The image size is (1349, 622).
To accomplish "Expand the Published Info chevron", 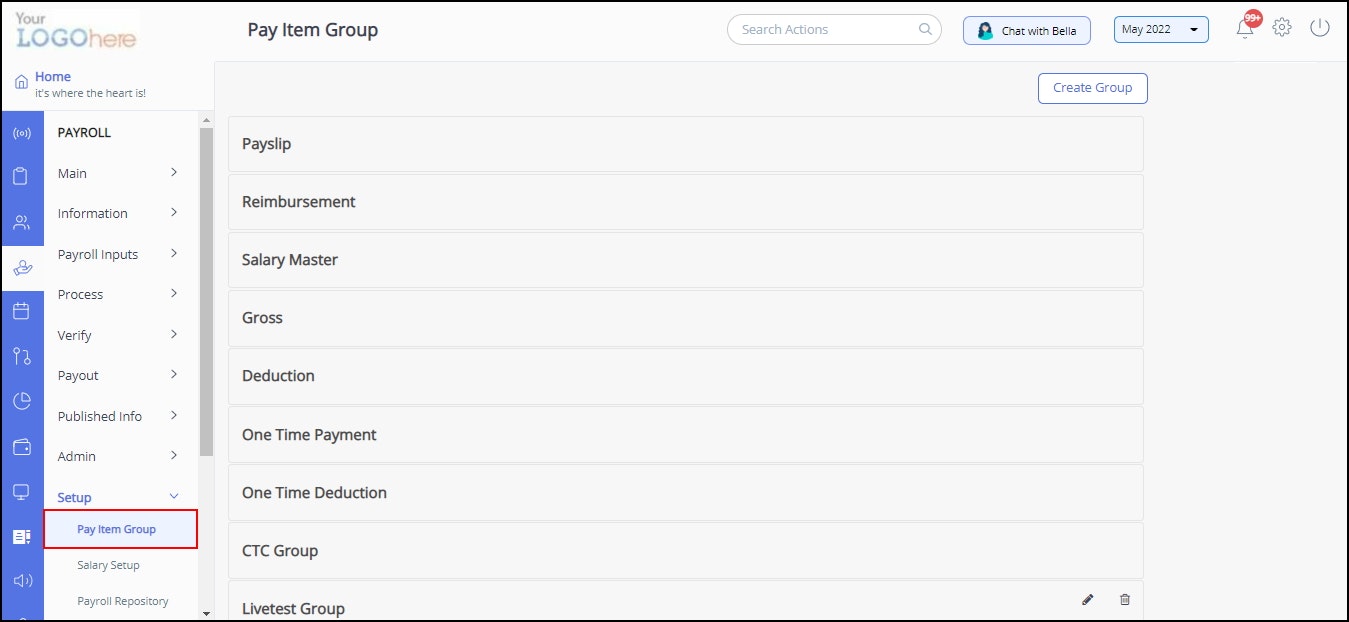I will coord(174,415).
